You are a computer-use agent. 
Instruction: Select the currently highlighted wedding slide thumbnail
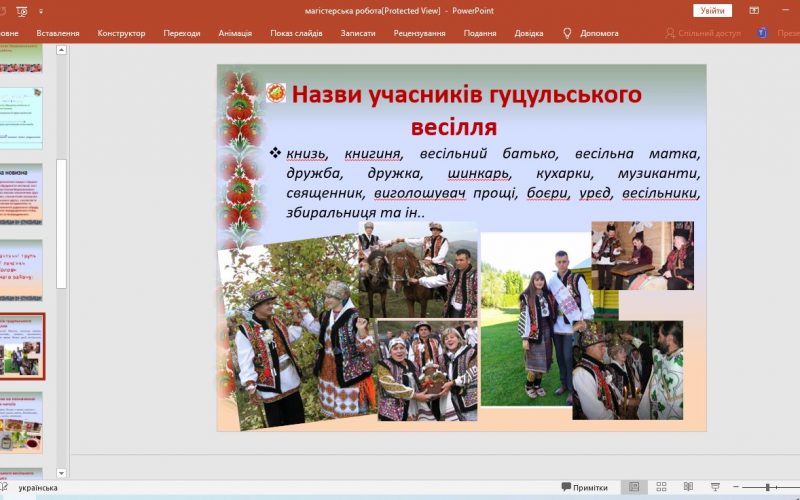pyautogui.click(x=21, y=346)
